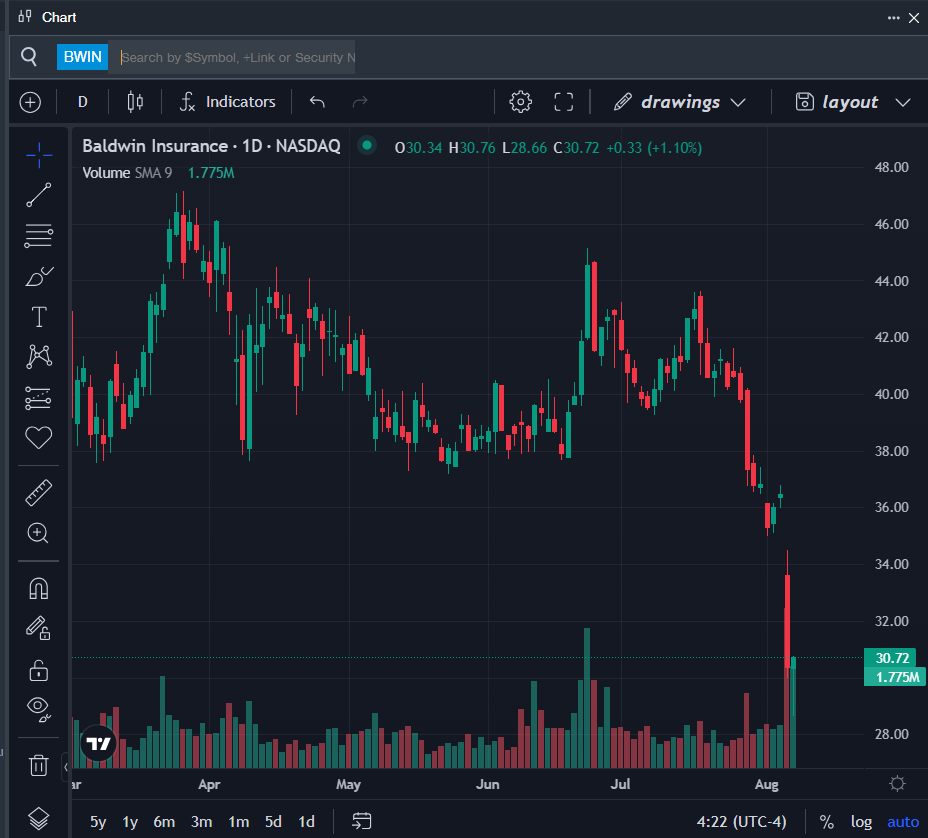928x838 pixels.
Task: Toggle log scale mode
Action: click(861, 821)
